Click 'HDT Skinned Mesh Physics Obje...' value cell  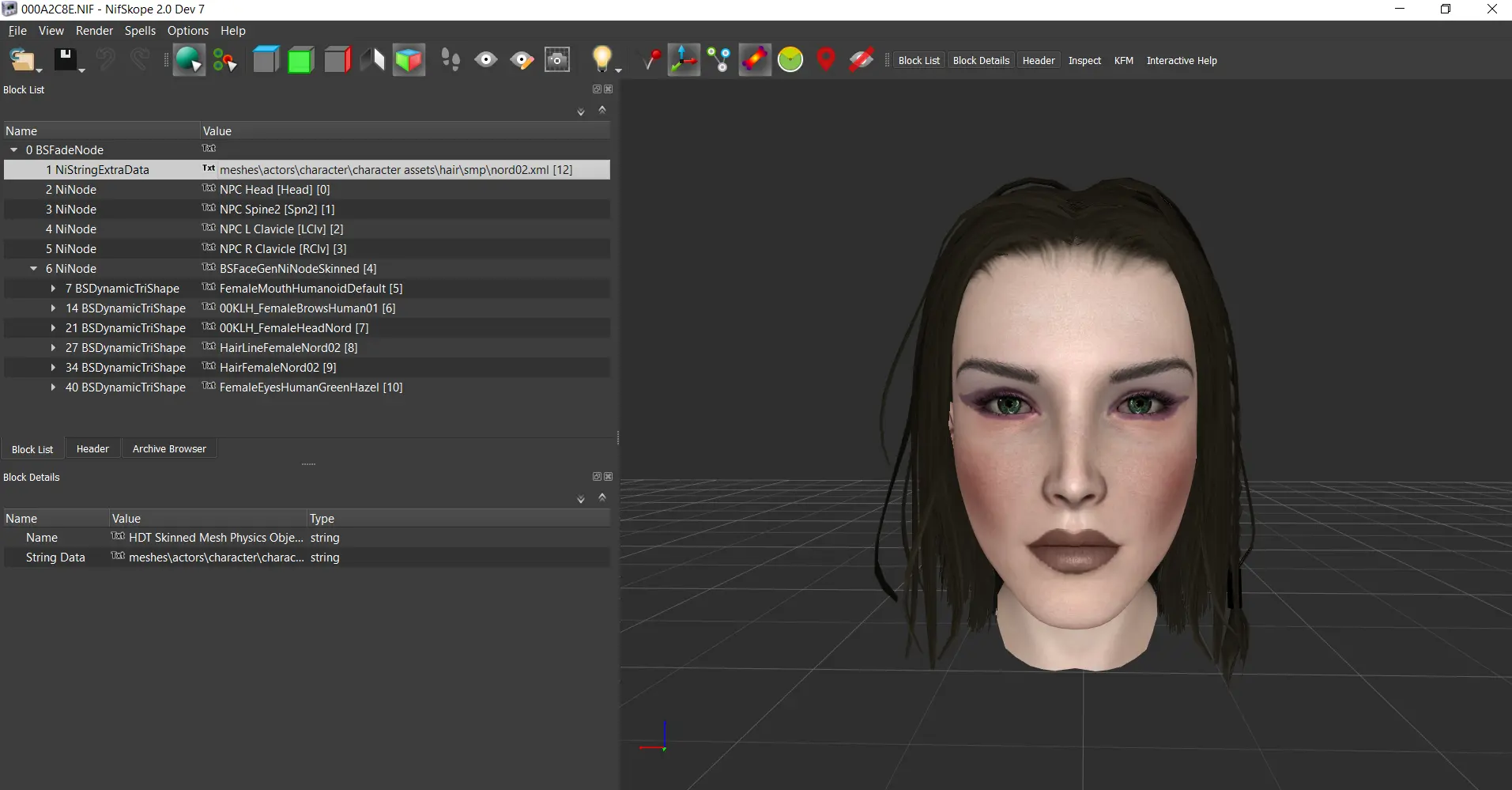[209, 538]
